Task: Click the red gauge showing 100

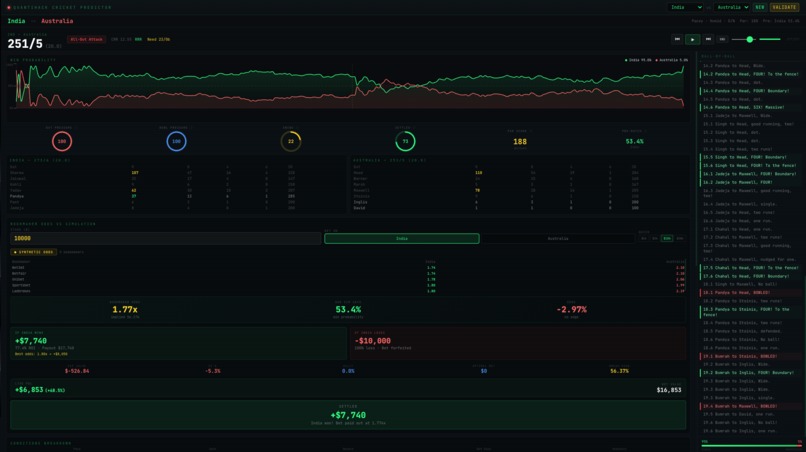Action: pyautogui.click(x=62, y=141)
